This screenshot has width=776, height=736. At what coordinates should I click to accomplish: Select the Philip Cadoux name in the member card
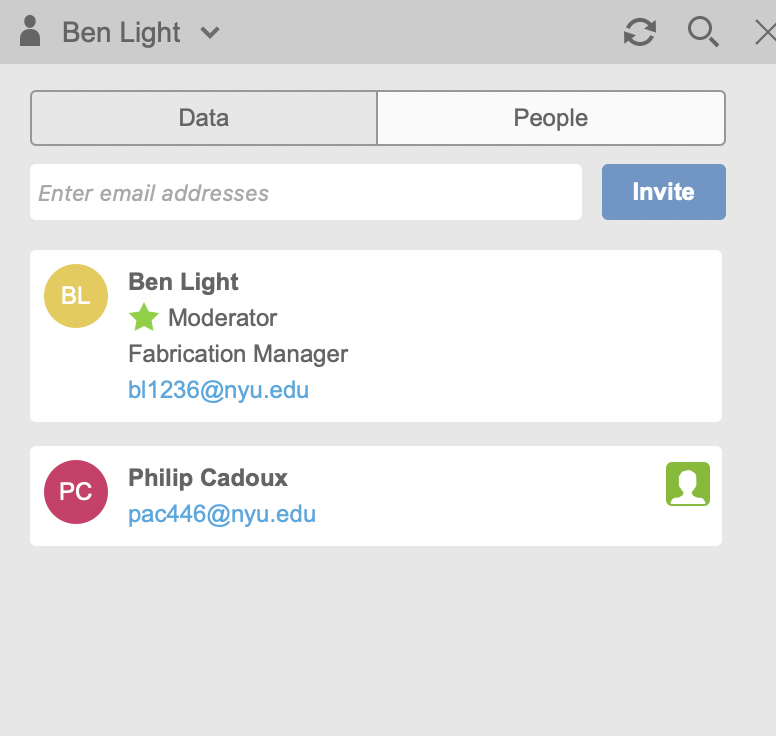coord(208,478)
